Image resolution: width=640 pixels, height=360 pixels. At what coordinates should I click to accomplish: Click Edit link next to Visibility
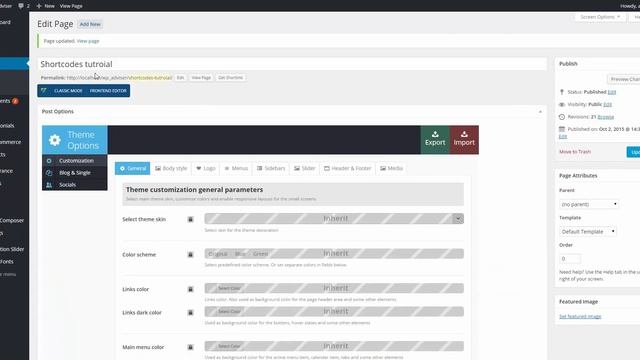click(607, 104)
